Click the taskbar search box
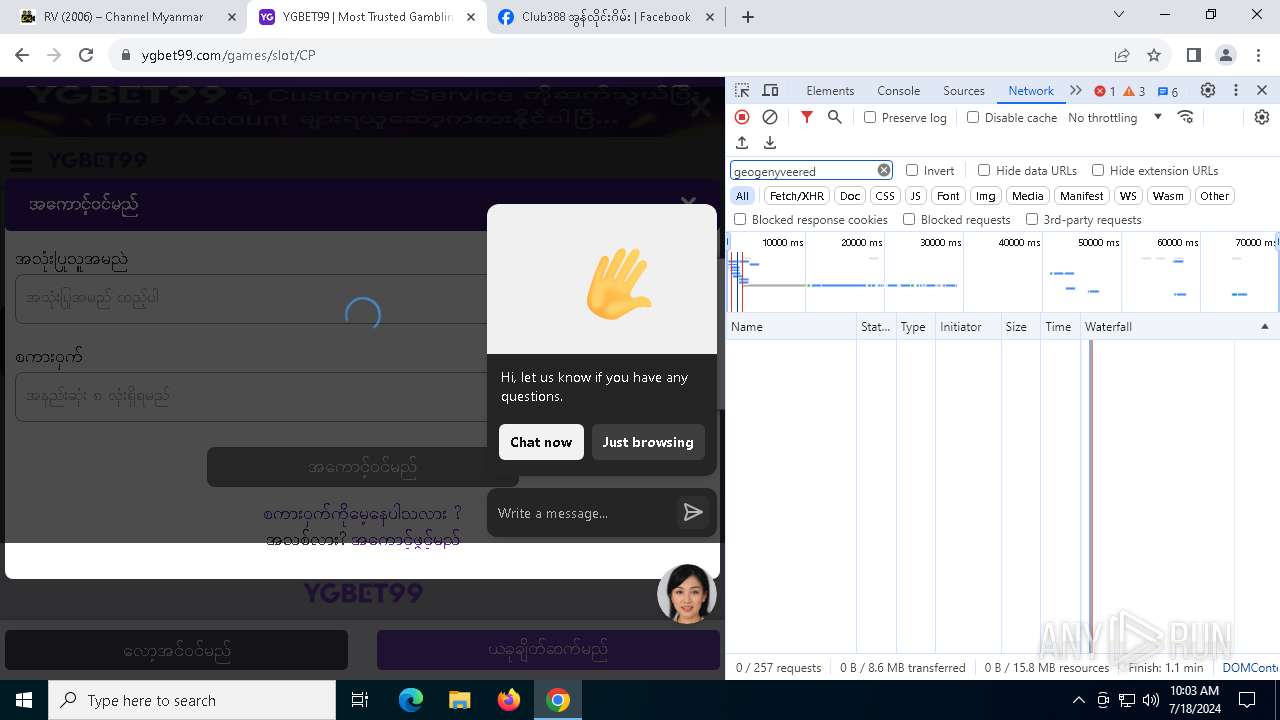 pos(192,700)
